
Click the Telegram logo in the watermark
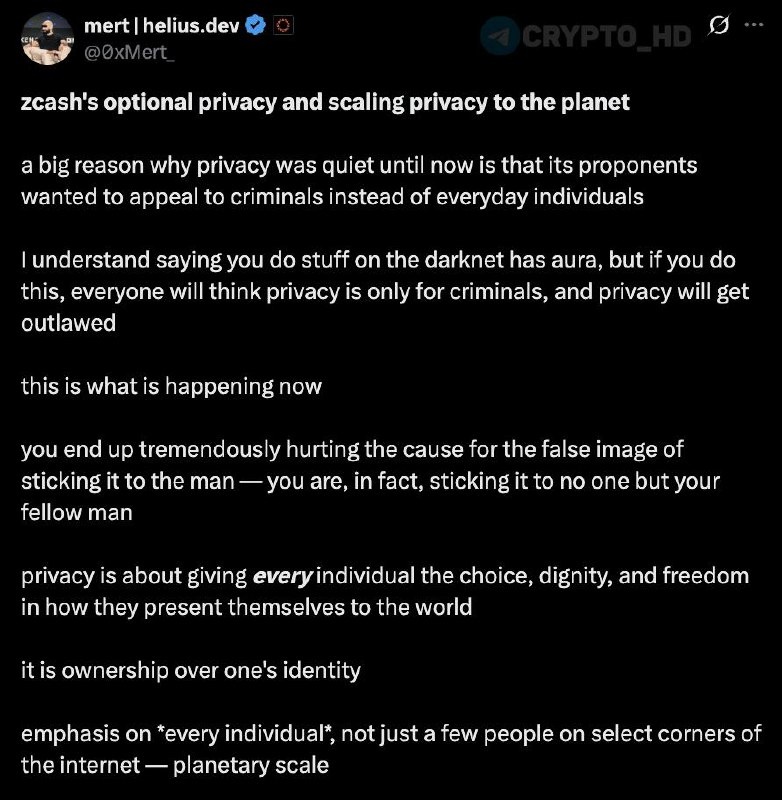[x=499, y=36]
